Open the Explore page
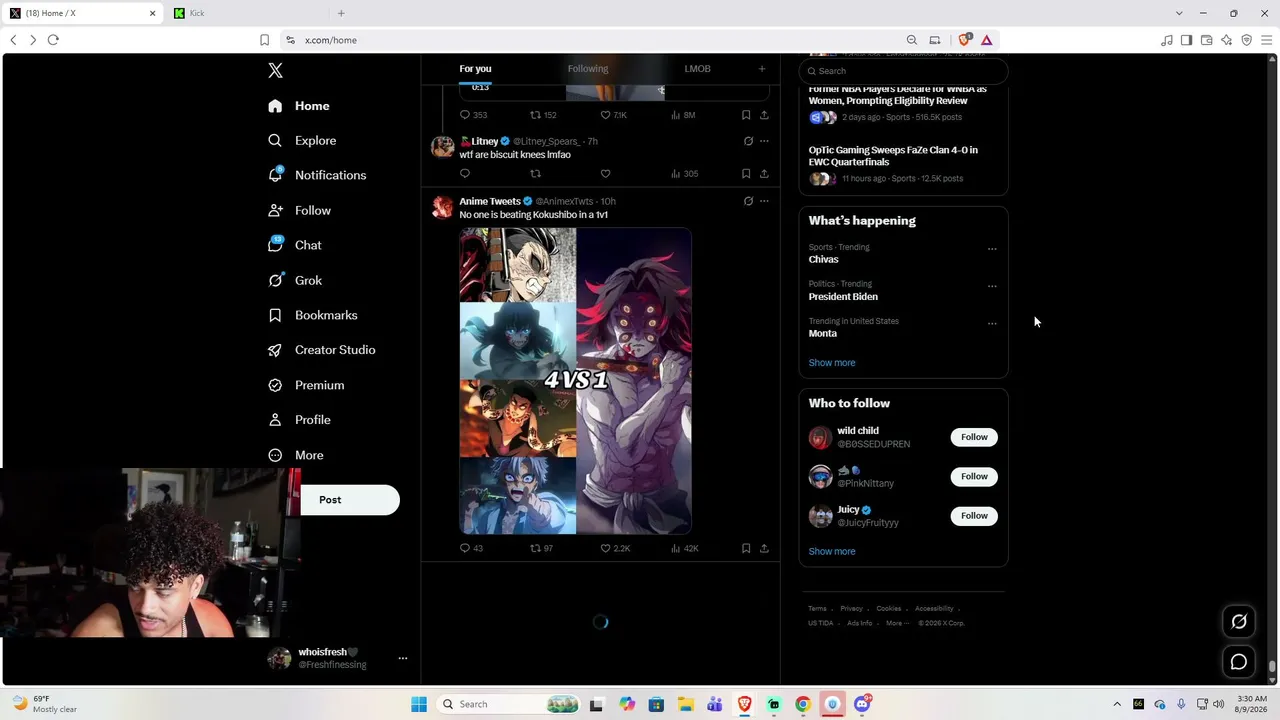Image resolution: width=1280 pixels, height=720 pixels. click(x=302, y=141)
